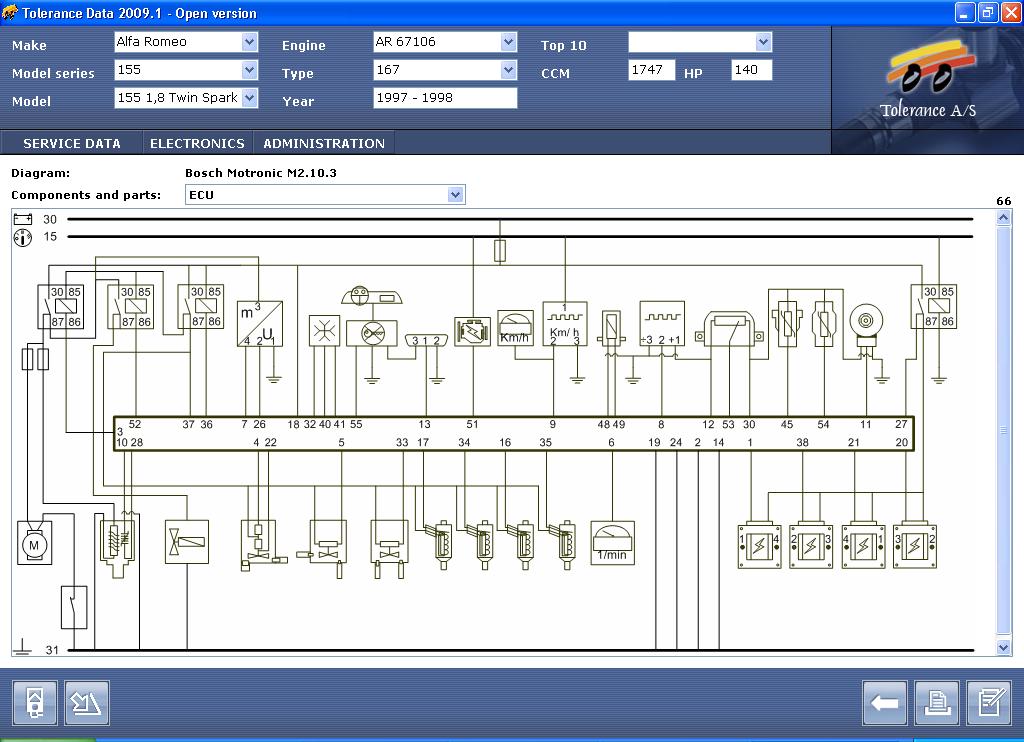Screen dimensions: 1024x742
Task: Click the measurement tools triangle ruler button
Action: click(x=87, y=703)
